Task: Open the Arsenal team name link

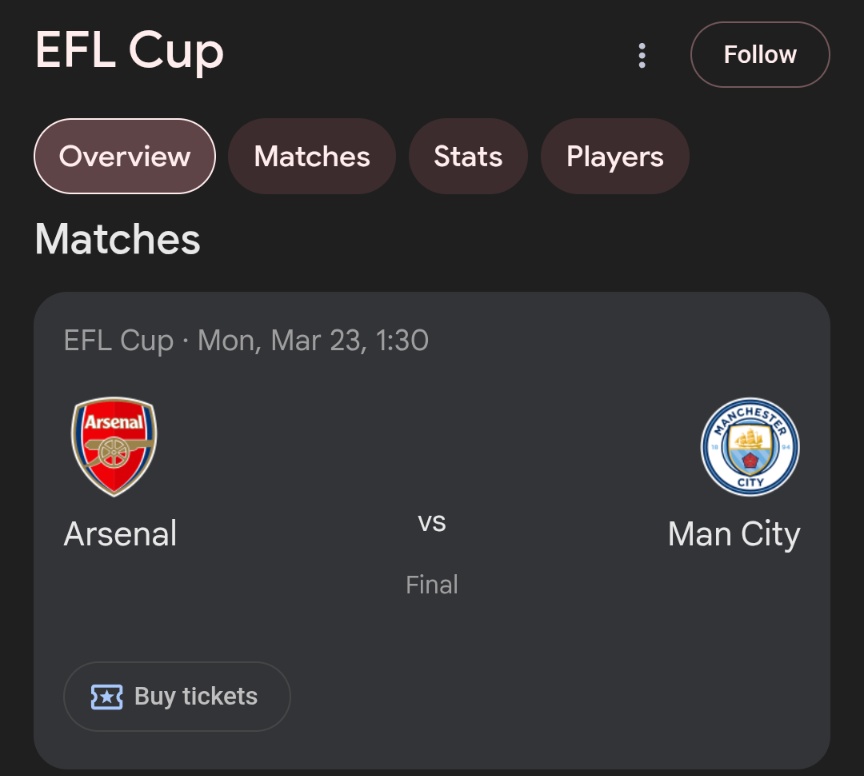Action: pyautogui.click(x=120, y=534)
